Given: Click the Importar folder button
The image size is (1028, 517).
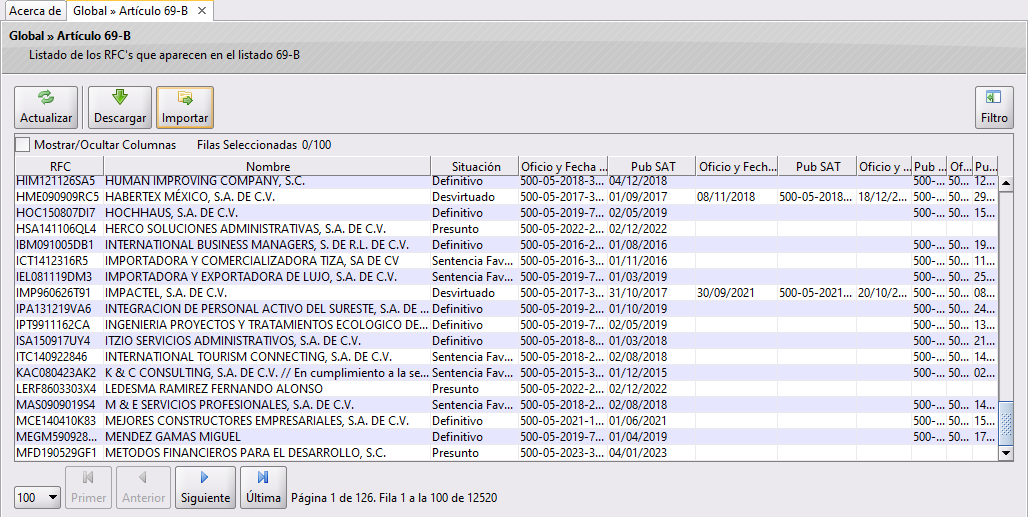Looking at the screenshot, I should 185,107.
